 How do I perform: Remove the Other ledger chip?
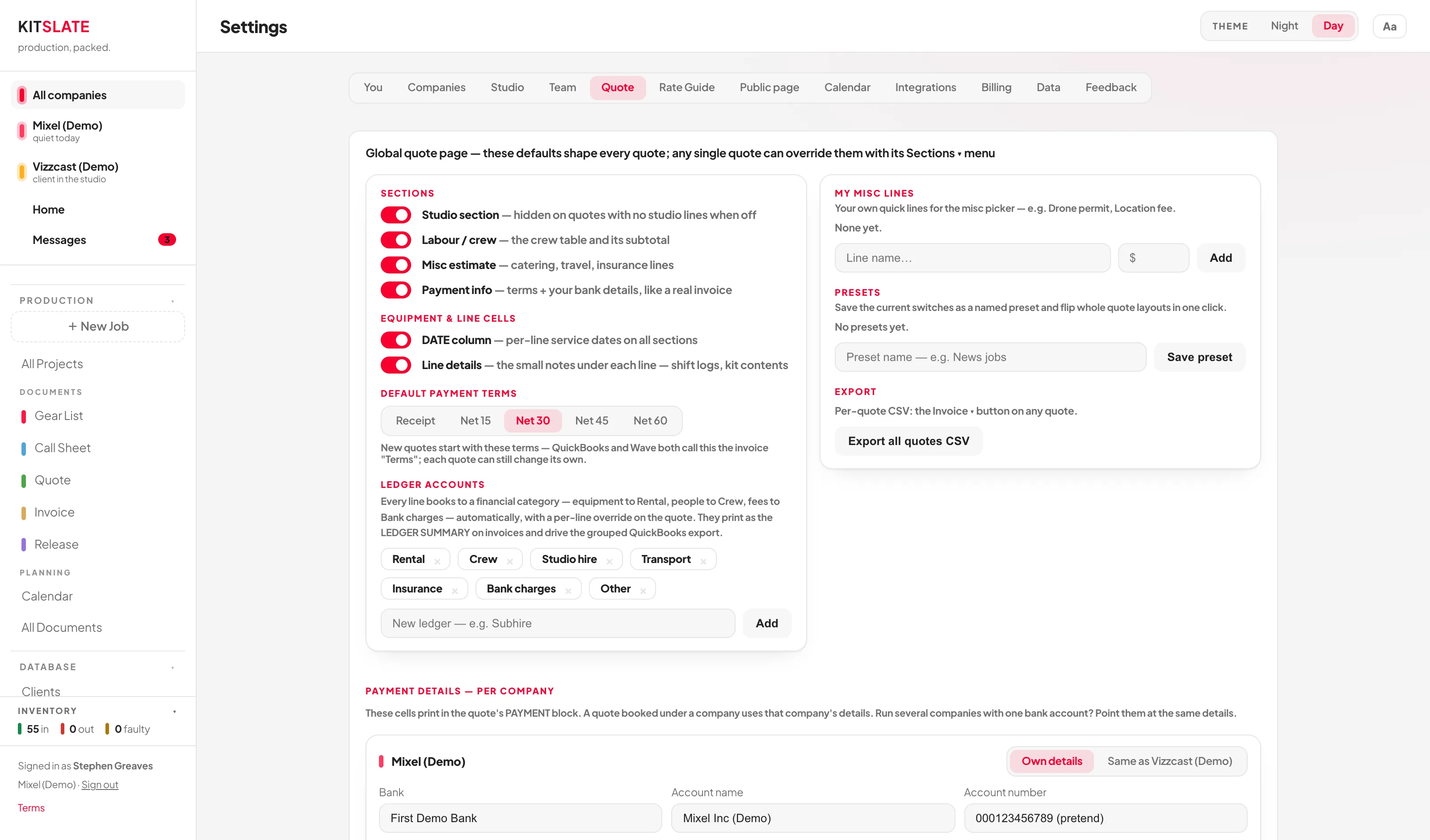point(643,590)
